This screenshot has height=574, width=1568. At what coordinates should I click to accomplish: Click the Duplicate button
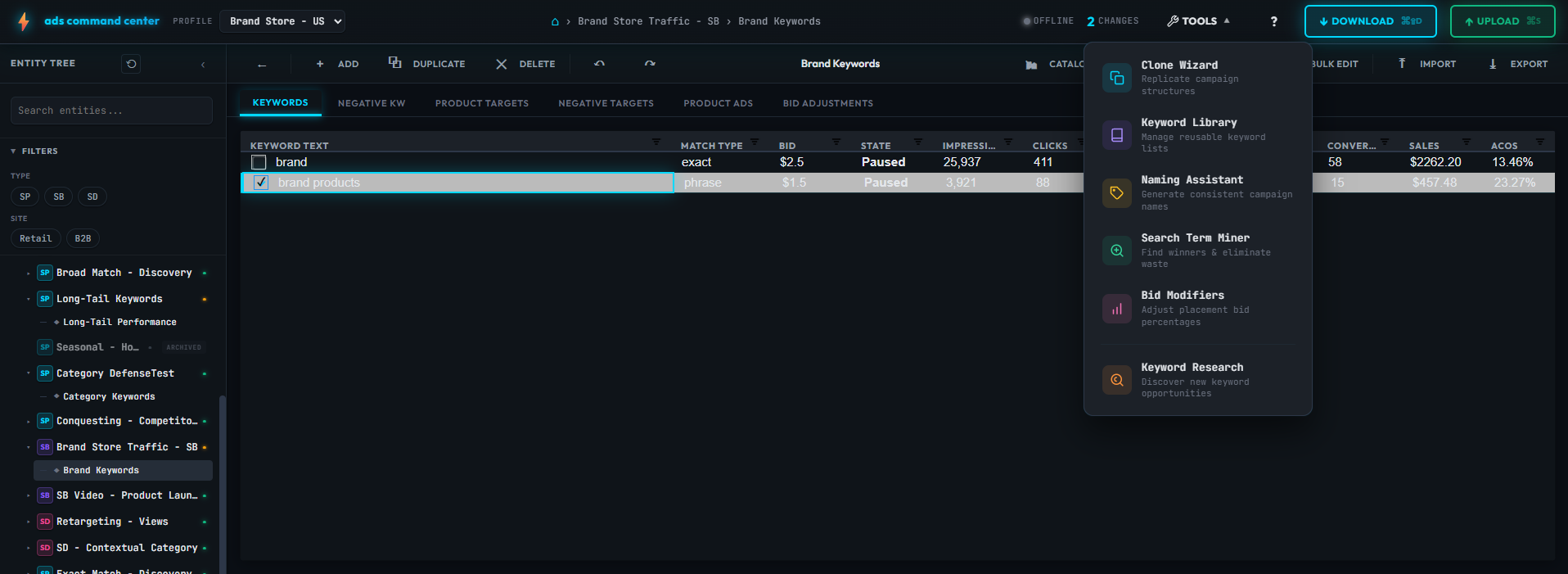[426, 64]
